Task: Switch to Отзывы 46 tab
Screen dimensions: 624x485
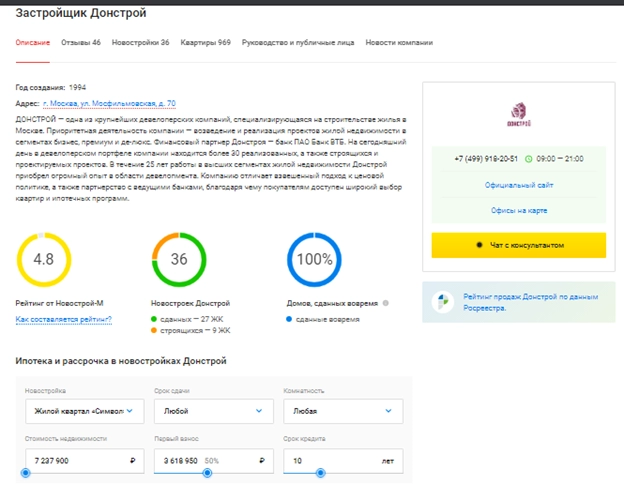Action: coord(81,43)
